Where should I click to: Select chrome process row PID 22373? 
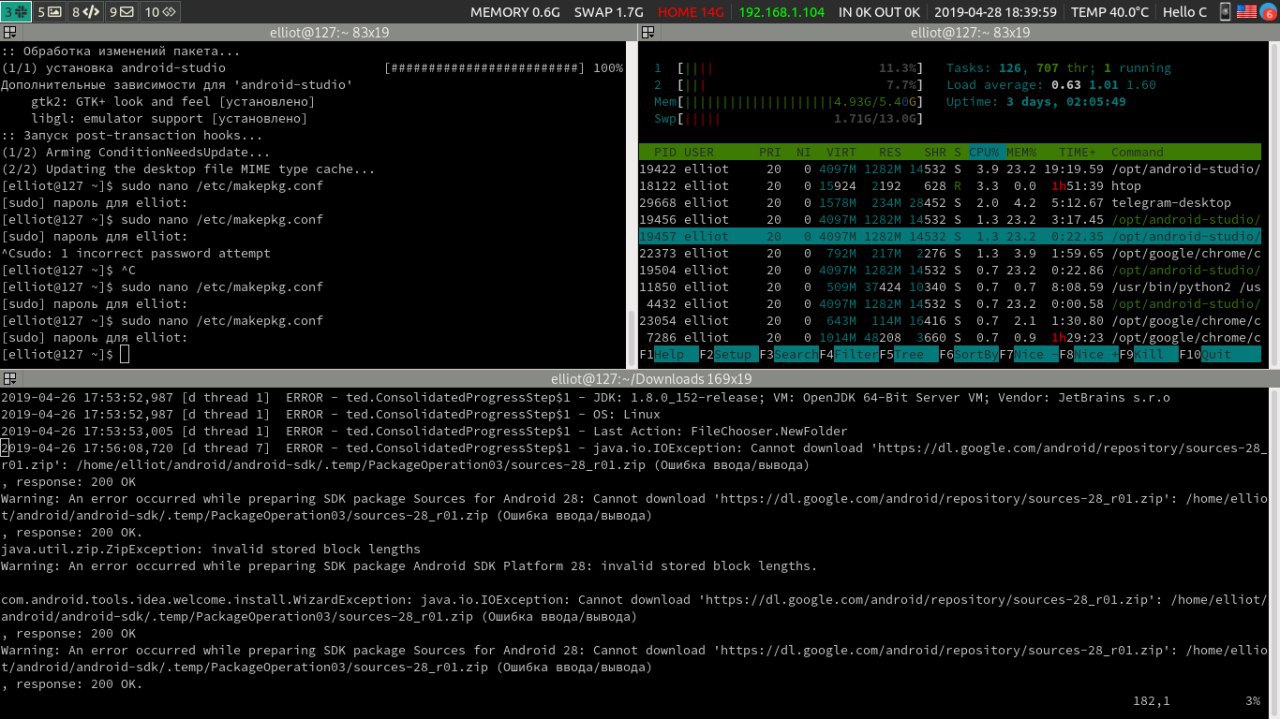click(x=950, y=254)
